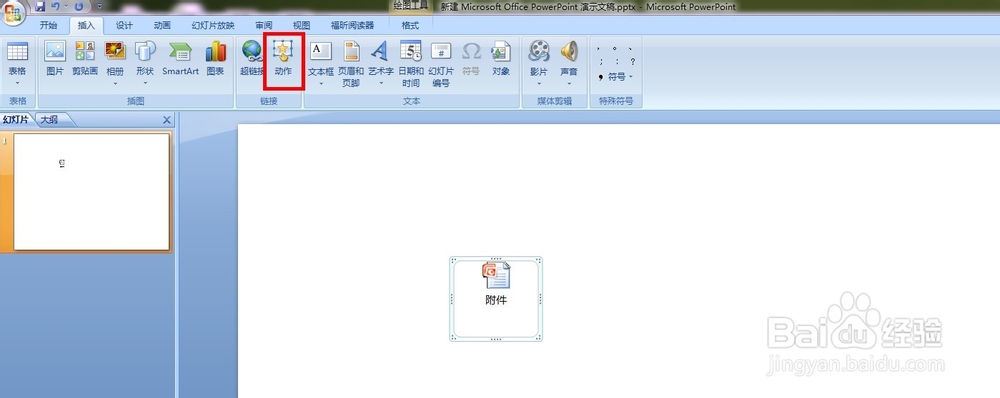Open the 符号 special symbols dropdown
Screen dimensions: 1000x398
click(x=616, y=77)
